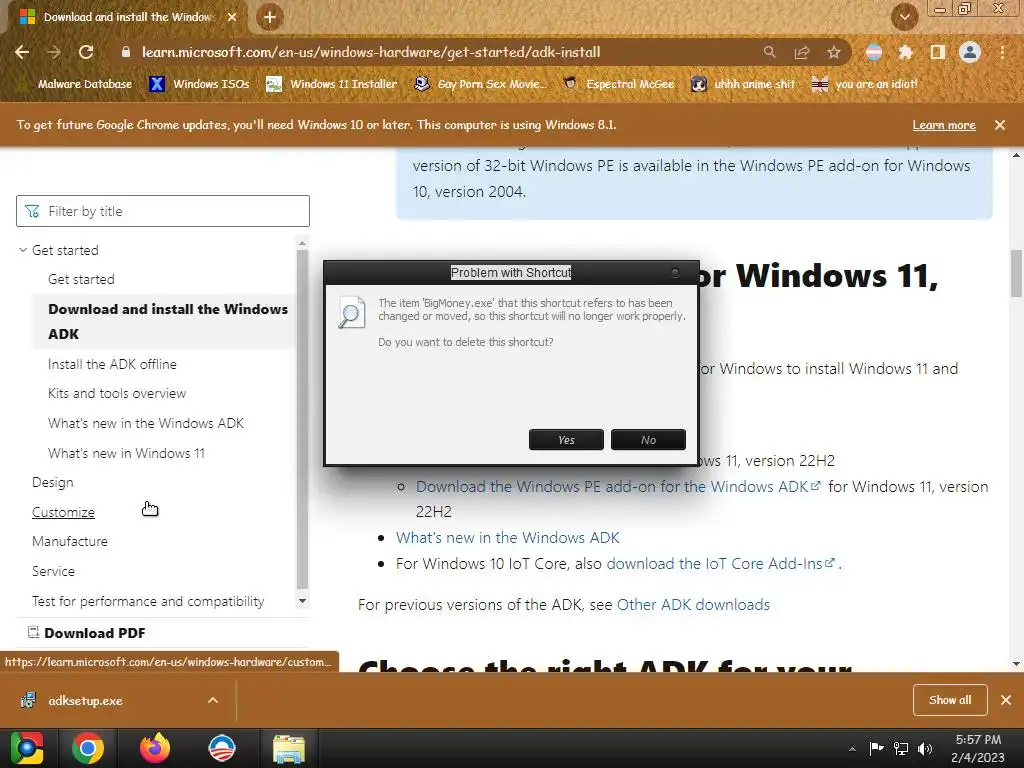Expand adksetup.exe download options chevron

(x=213, y=700)
